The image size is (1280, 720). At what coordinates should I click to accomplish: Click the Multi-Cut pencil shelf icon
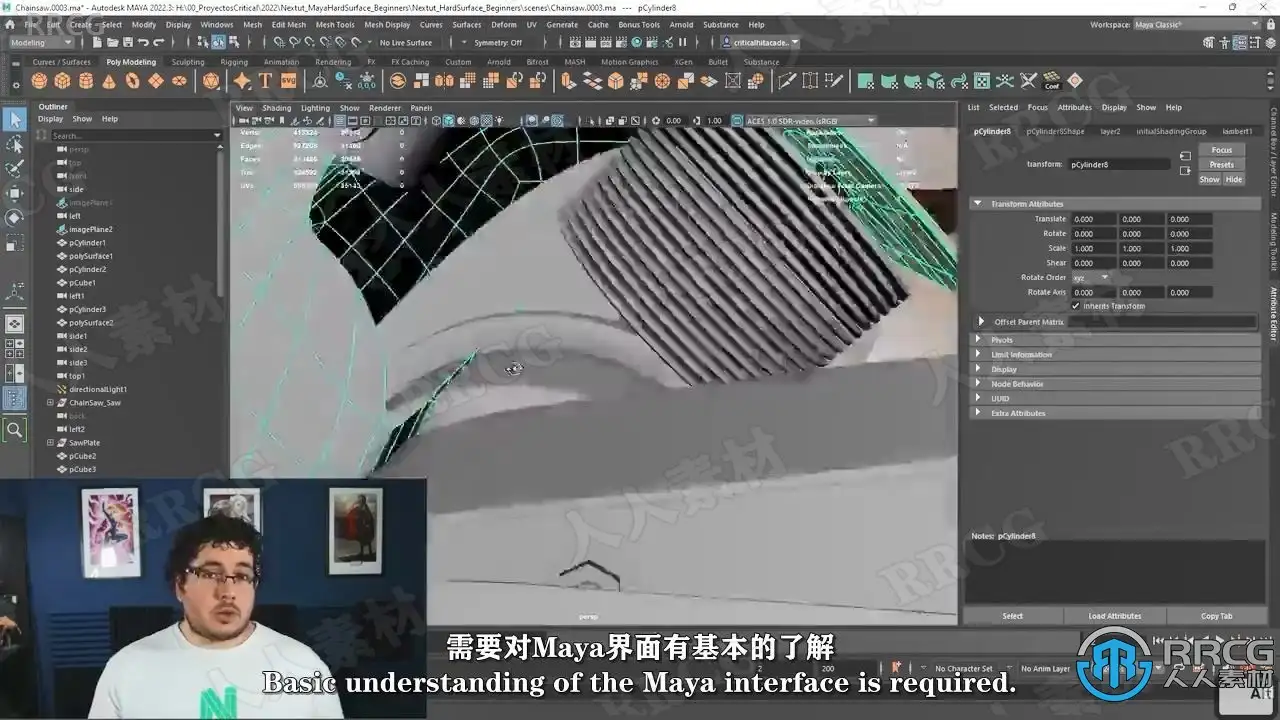(787, 81)
